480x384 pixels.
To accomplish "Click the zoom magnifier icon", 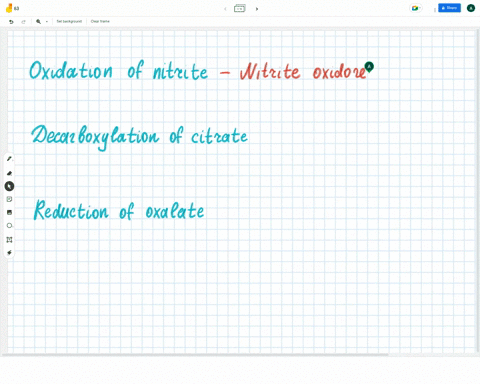I will pyautogui.click(x=38, y=21).
